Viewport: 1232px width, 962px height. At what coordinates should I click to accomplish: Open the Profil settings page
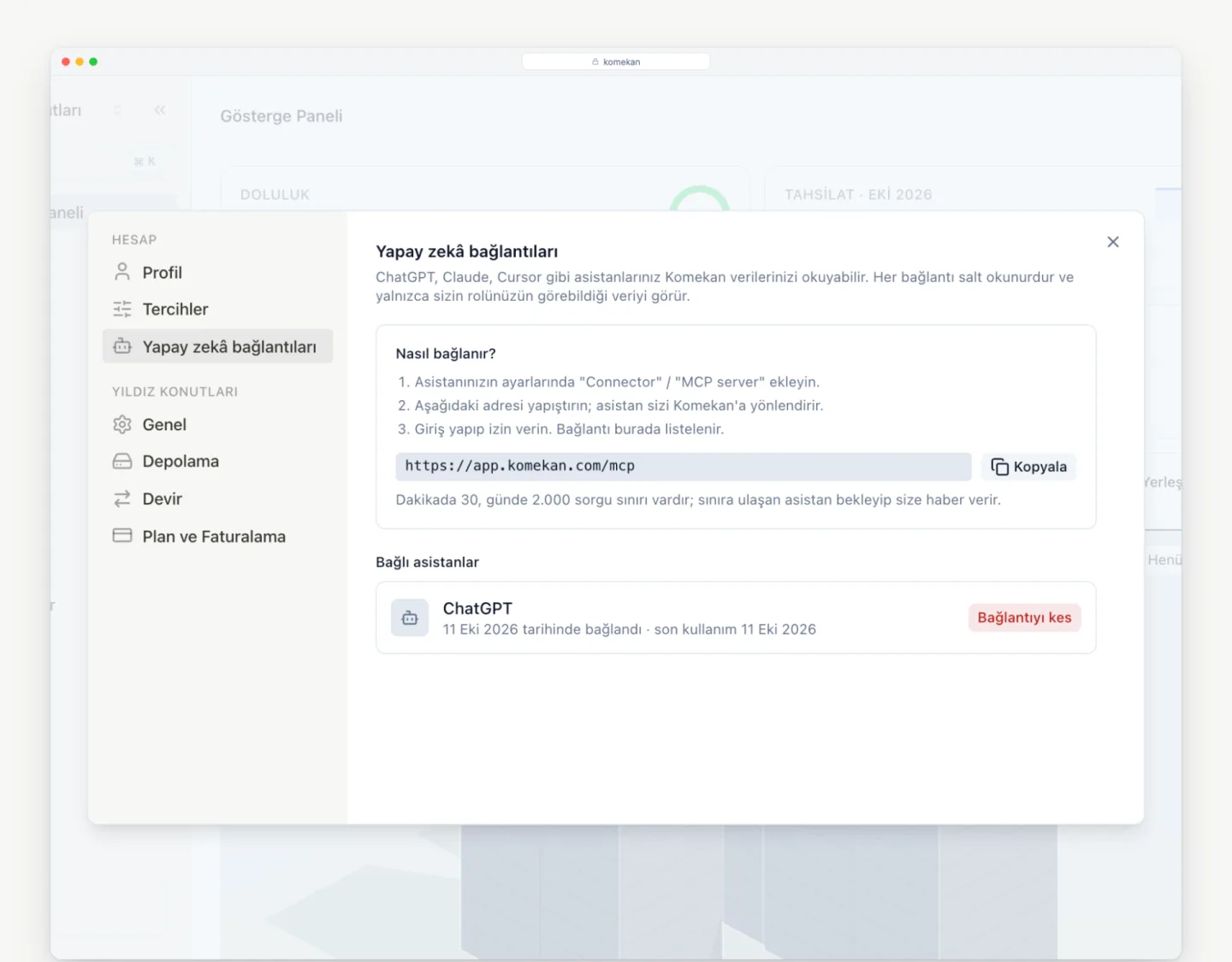217,272
